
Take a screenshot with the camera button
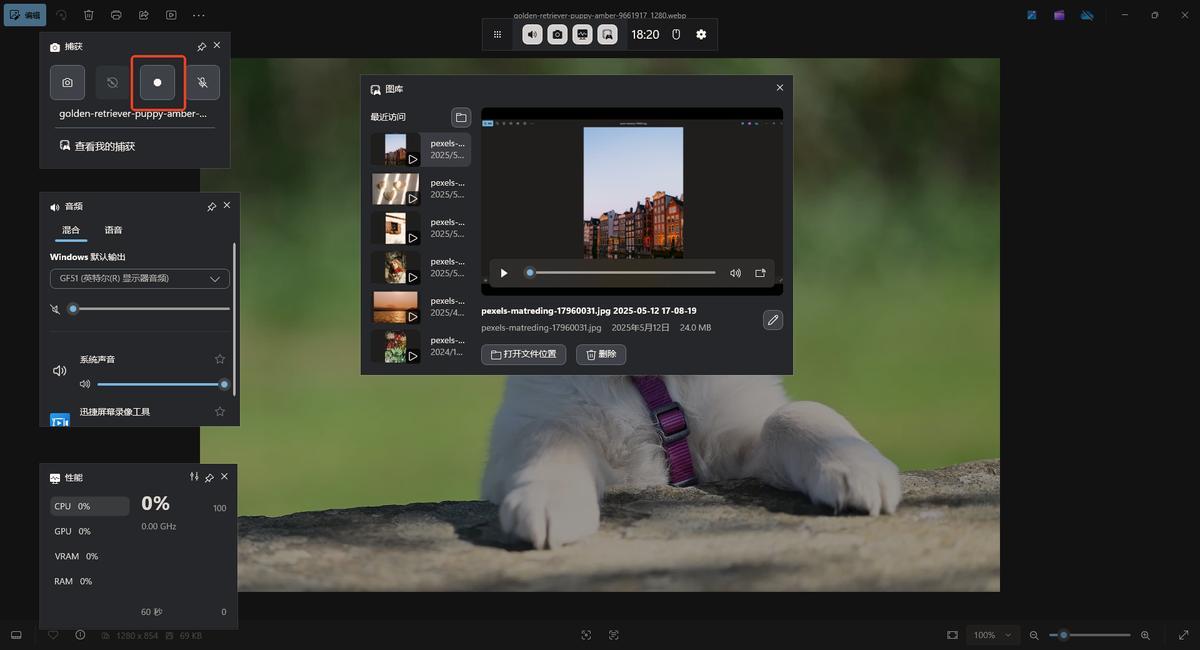click(x=67, y=82)
